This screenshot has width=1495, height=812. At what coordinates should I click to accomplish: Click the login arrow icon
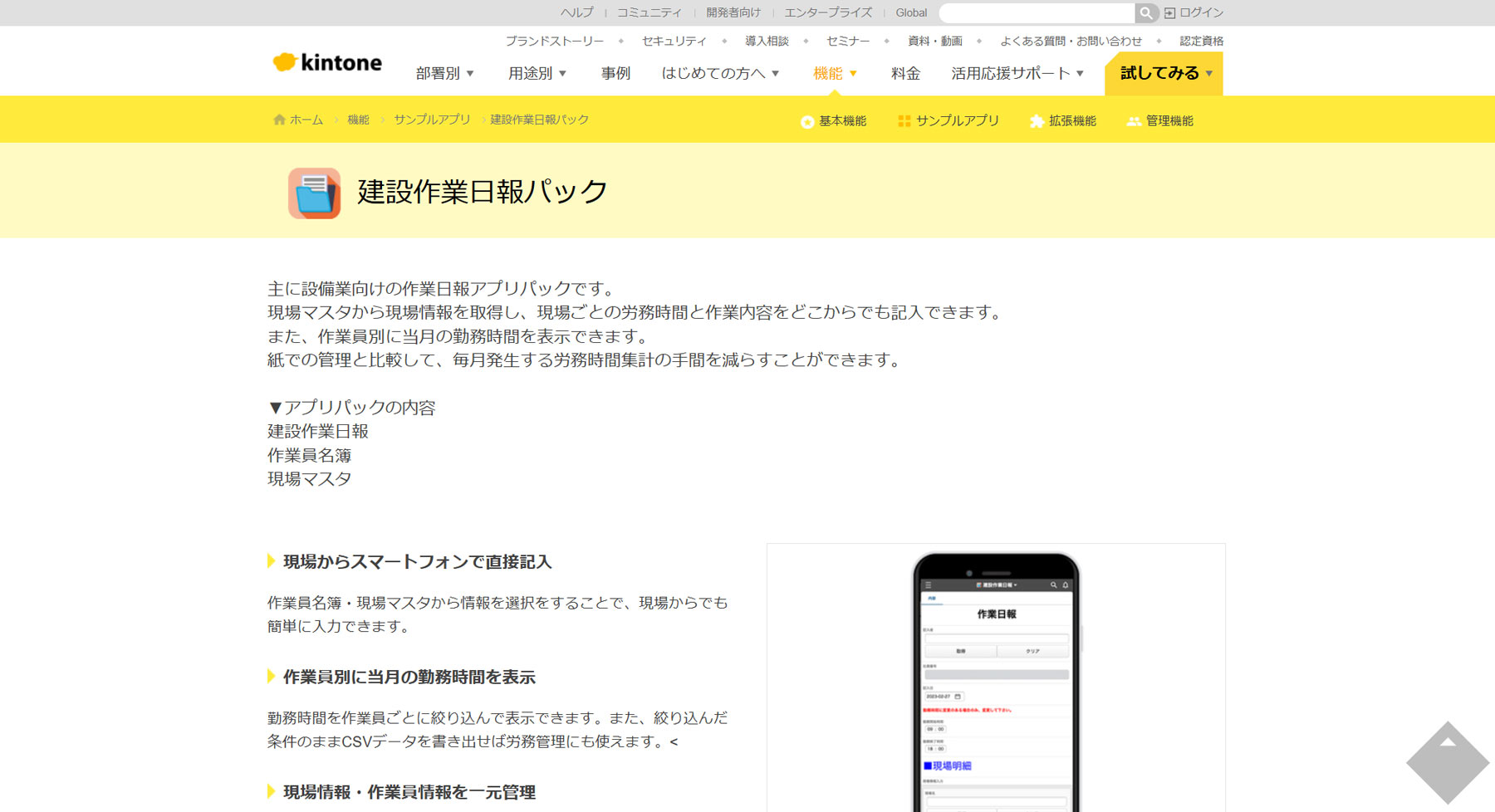1169,13
